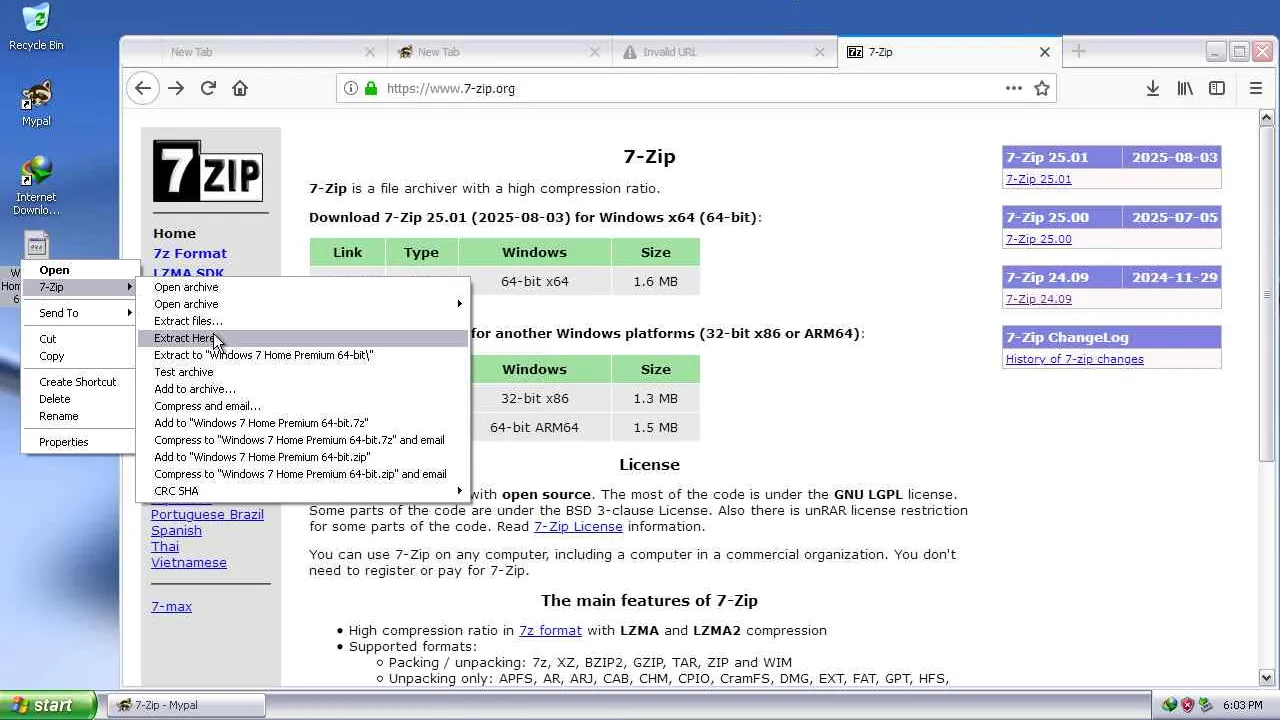Viewport: 1280px width, 720px height.
Task: Click the green globe icon in system tray
Action: (1169, 705)
